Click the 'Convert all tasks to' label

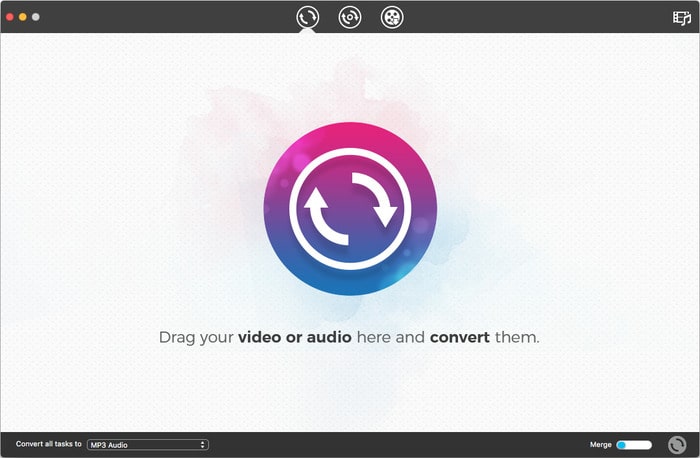(49, 444)
